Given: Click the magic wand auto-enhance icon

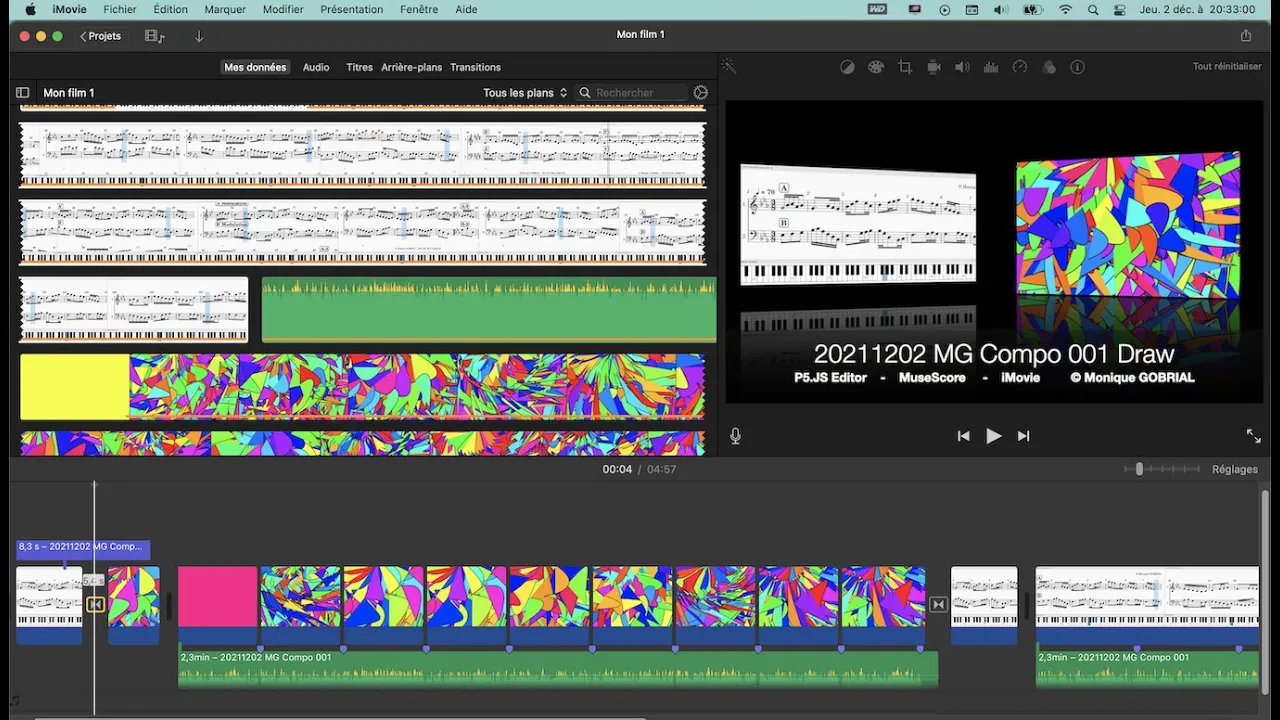Looking at the screenshot, I should pyautogui.click(x=729, y=67).
